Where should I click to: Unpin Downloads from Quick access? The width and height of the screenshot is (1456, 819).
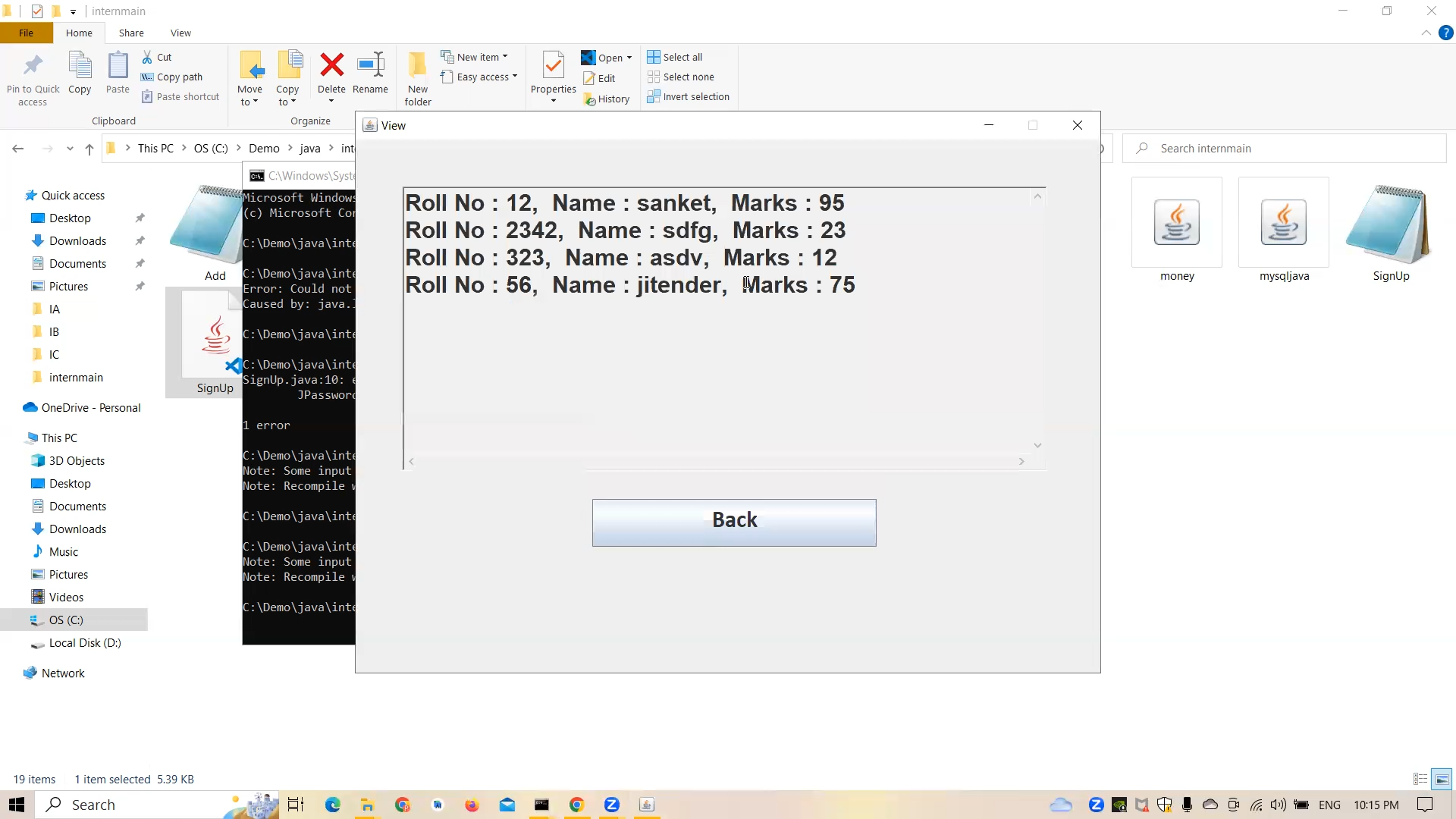(x=140, y=240)
